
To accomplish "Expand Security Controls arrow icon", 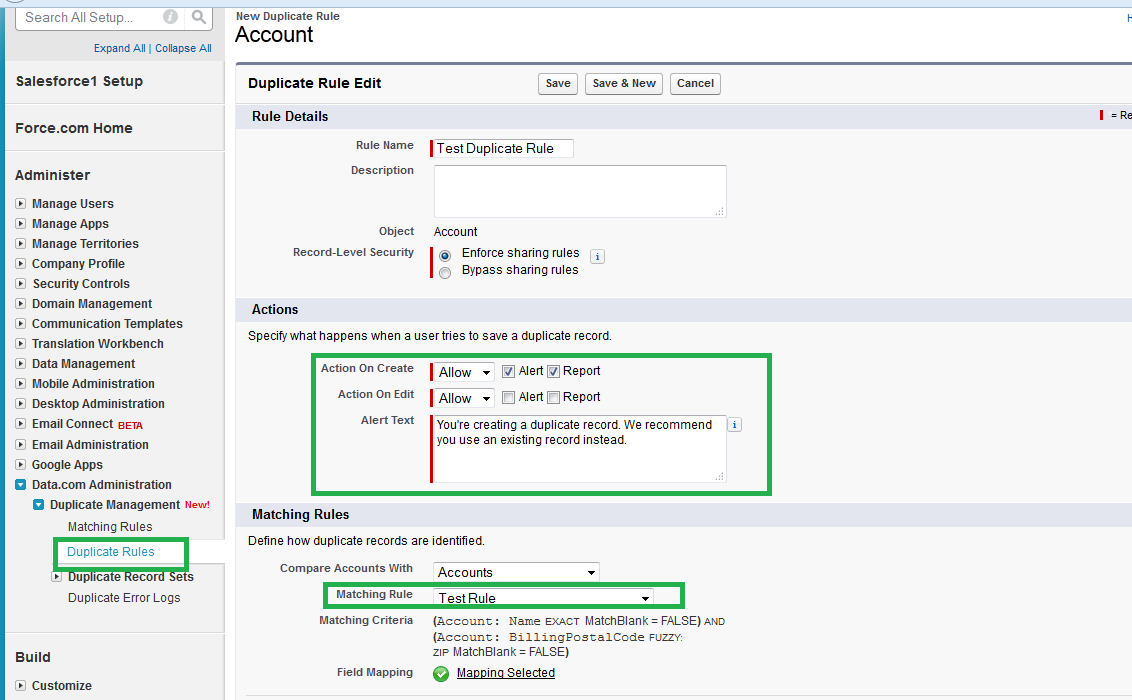I will click(x=21, y=284).
